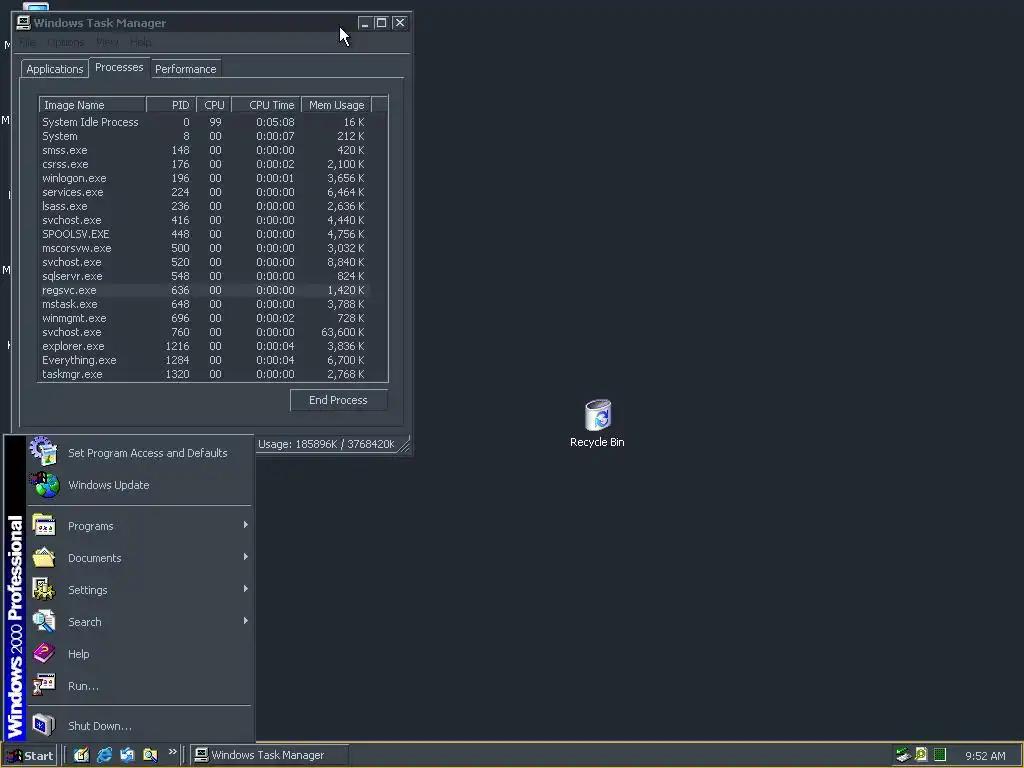The width and height of the screenshot is (1024, 768).
Task: Sort by CPU Time column header
Action: pos(266,105)
